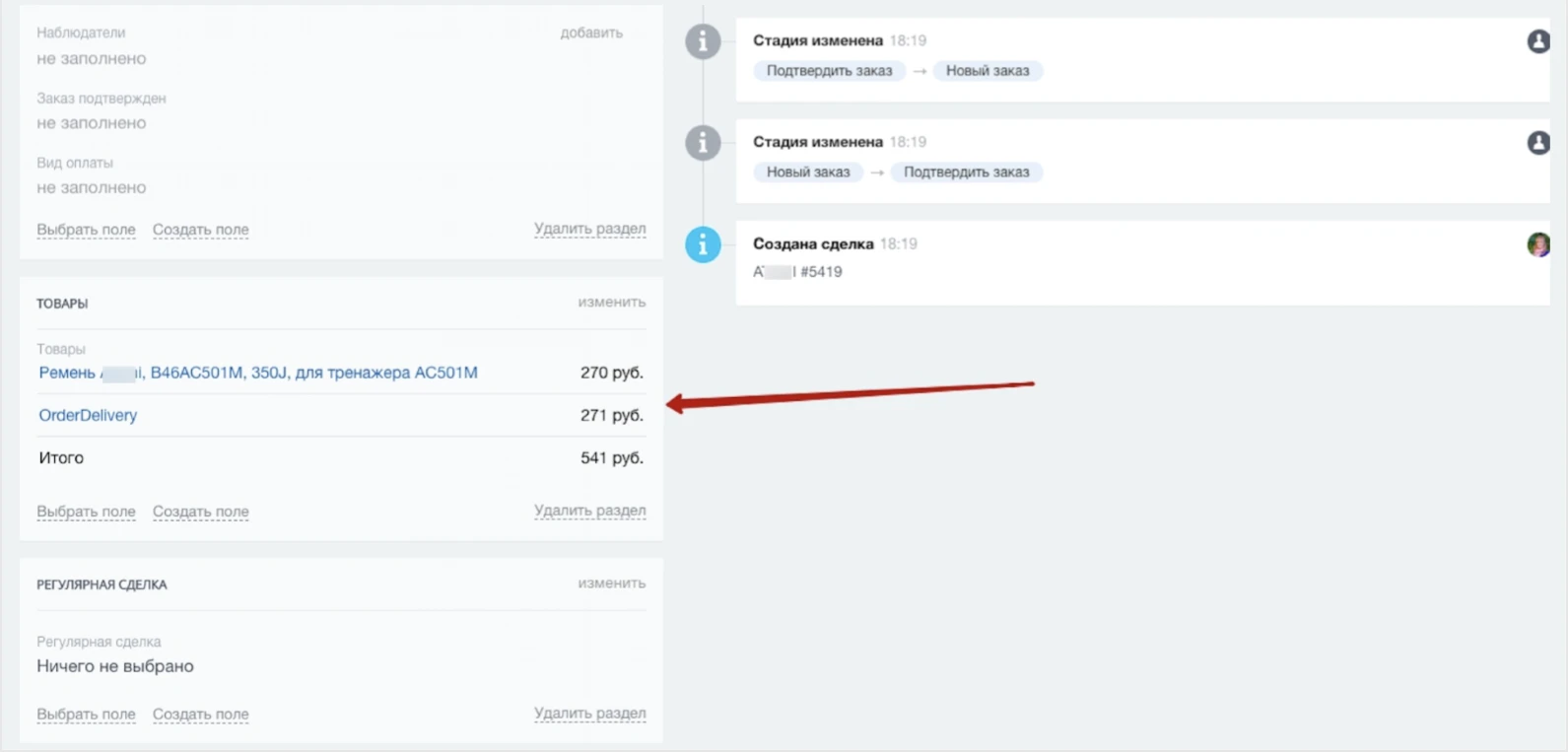Click the blue info icon beside Создана сделка
The image size is (1568, 752).
click(x=703, y=244)
